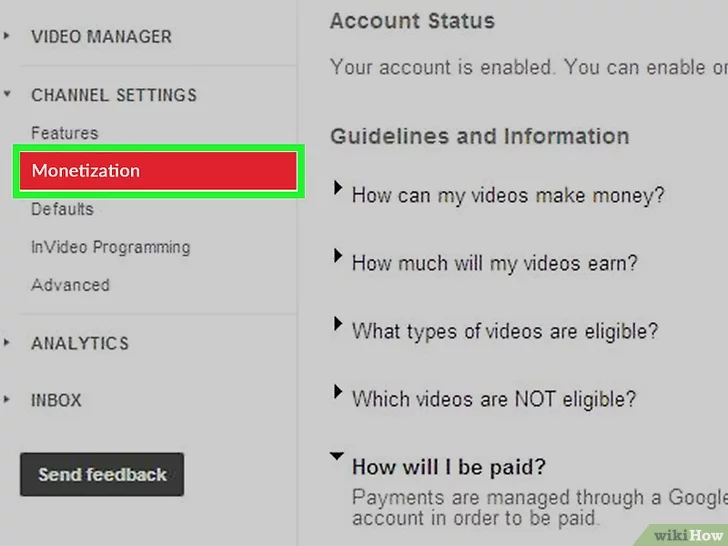Viewport: 728px width, 546px height.
Task: Click the VIDEO MANAGER label
Action: (x=101, y=37)
